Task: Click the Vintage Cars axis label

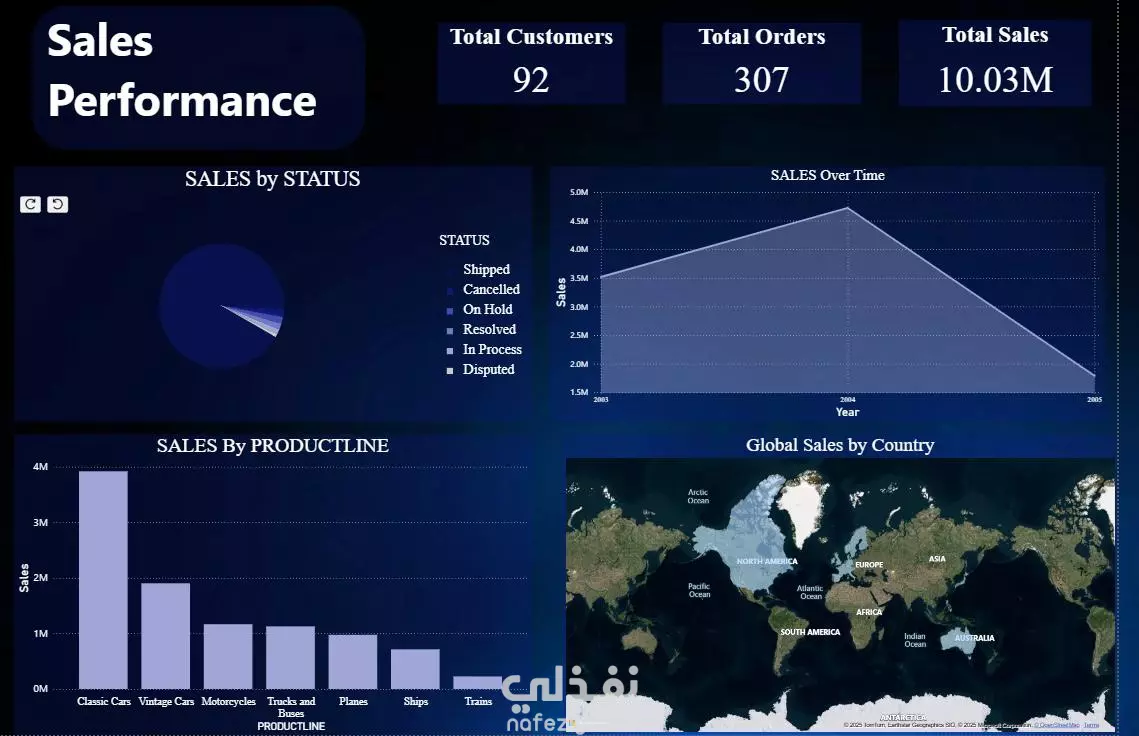Action: pyautogui.click(x=166, y=701)
